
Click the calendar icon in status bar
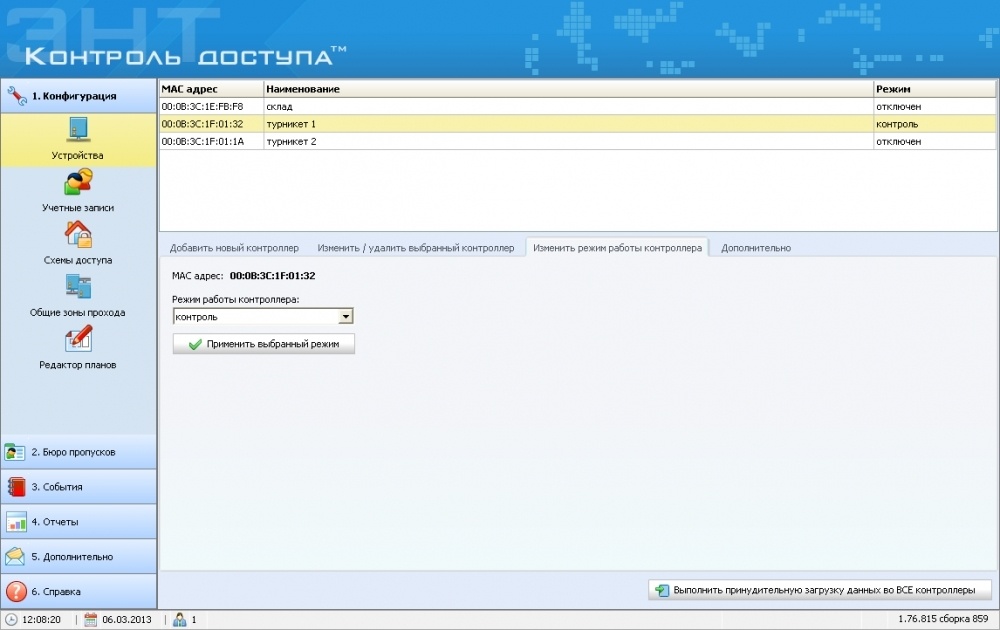click(91, 619)
